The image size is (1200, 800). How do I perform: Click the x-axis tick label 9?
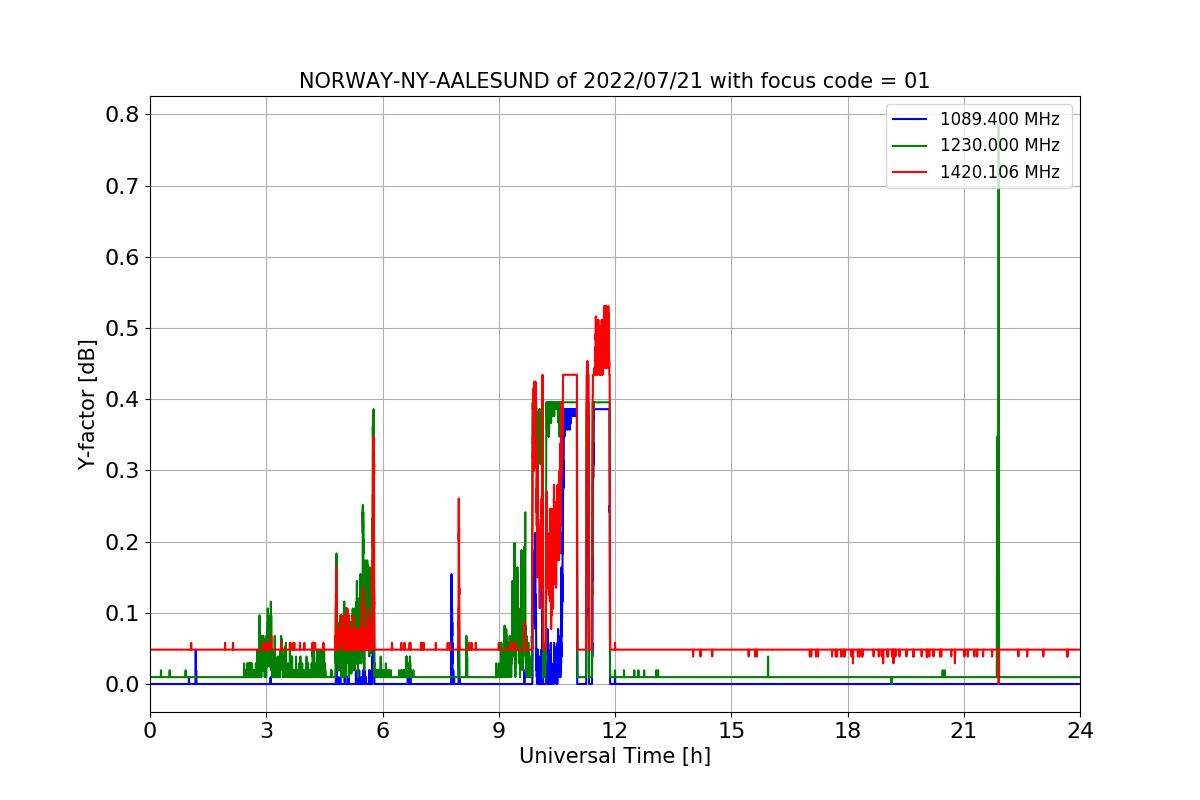tap(499, 730)
